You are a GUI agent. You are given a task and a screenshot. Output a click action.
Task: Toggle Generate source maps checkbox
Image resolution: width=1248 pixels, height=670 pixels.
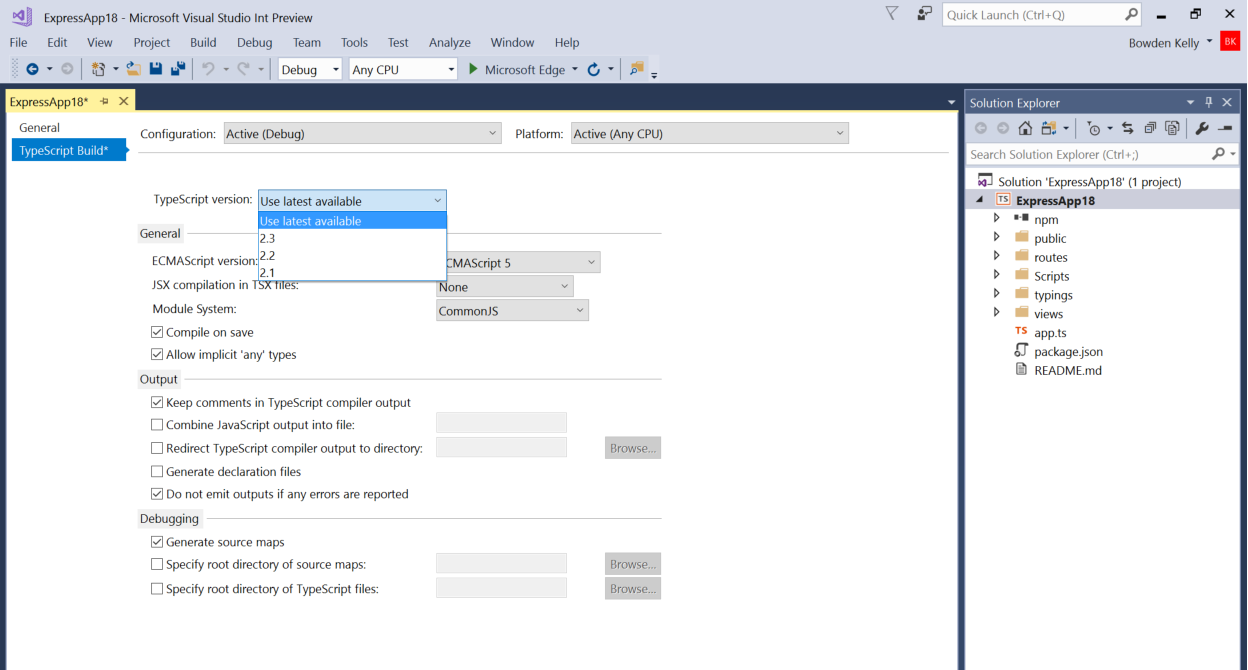(x=157, y=542)
